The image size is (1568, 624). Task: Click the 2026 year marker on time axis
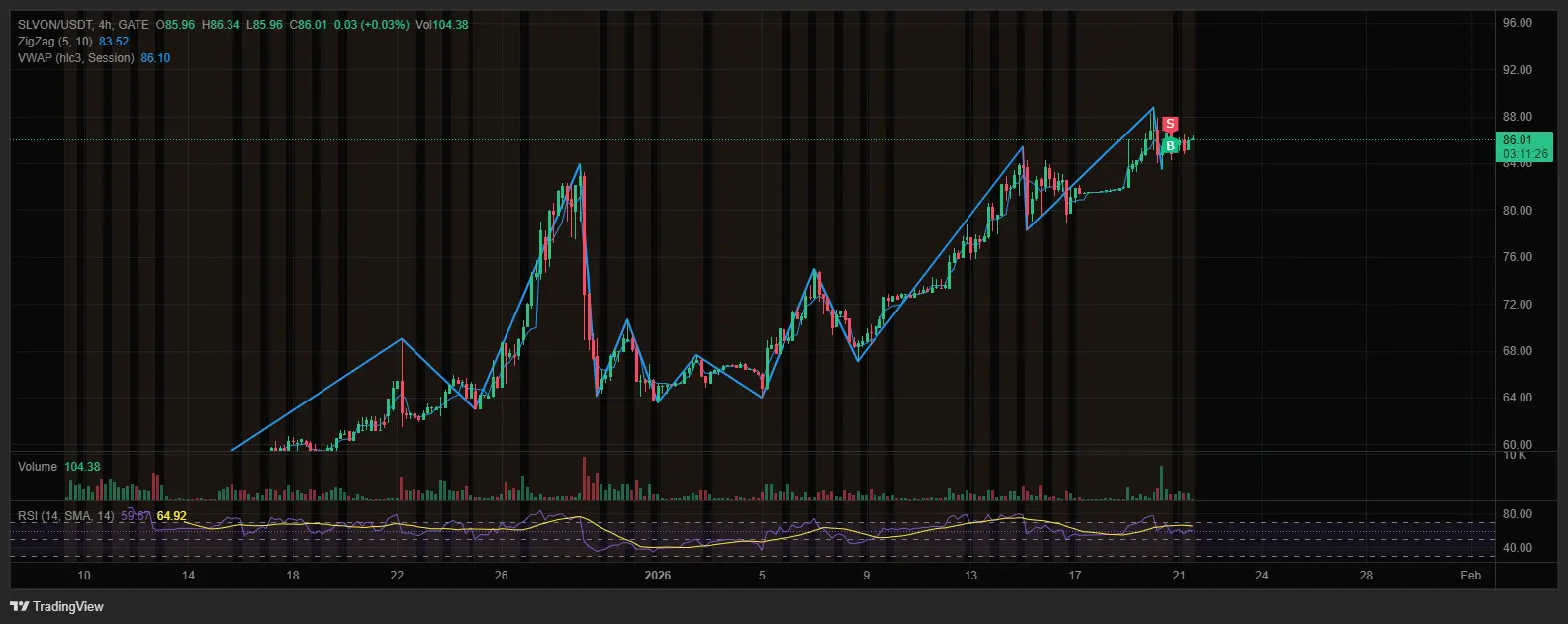[657, 576]
